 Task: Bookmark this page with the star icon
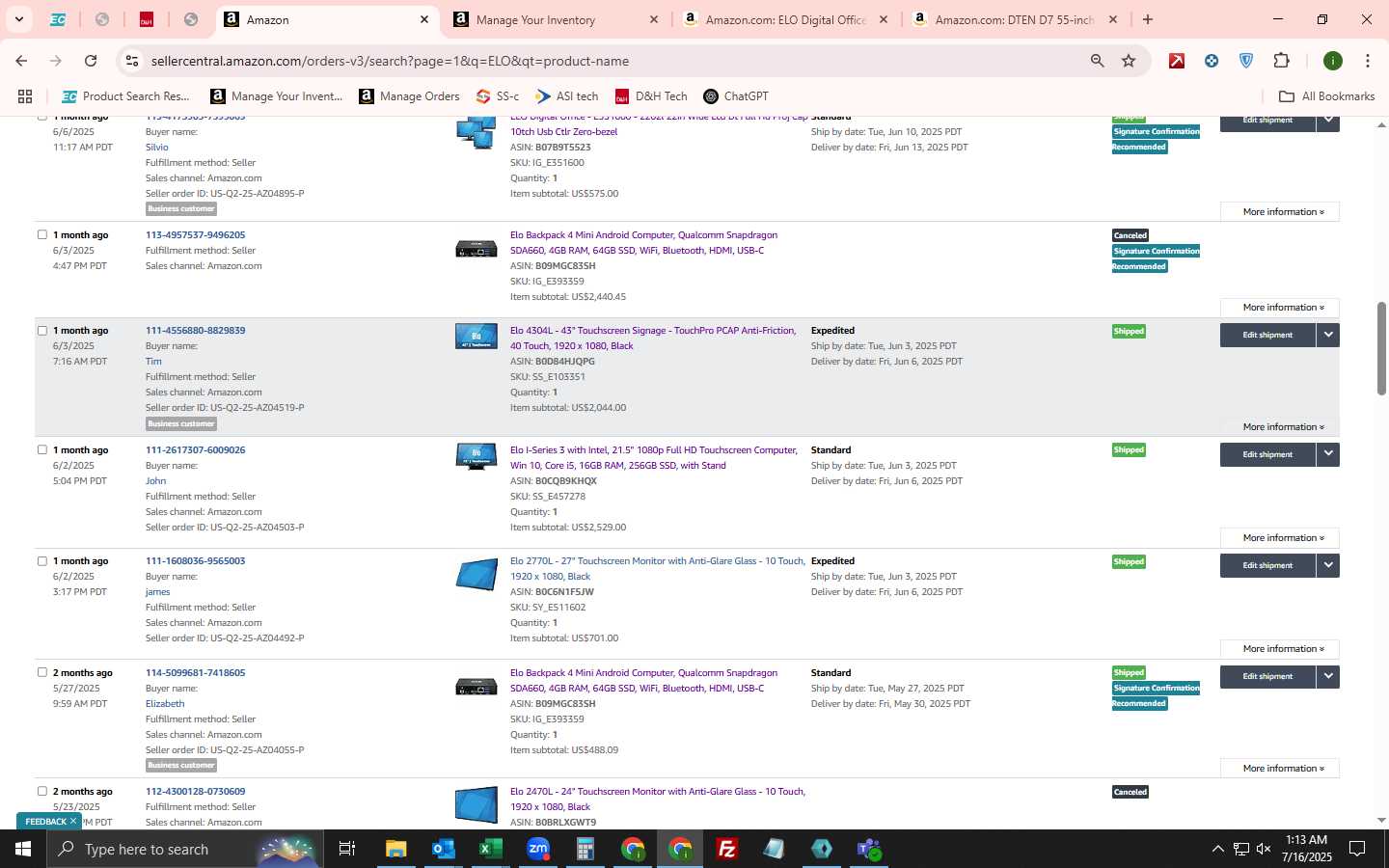pos(1129,61)
